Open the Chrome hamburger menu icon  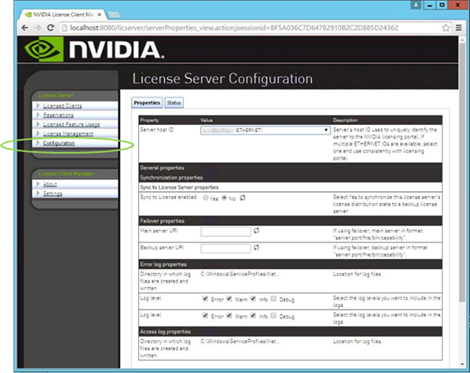(459, 28)
